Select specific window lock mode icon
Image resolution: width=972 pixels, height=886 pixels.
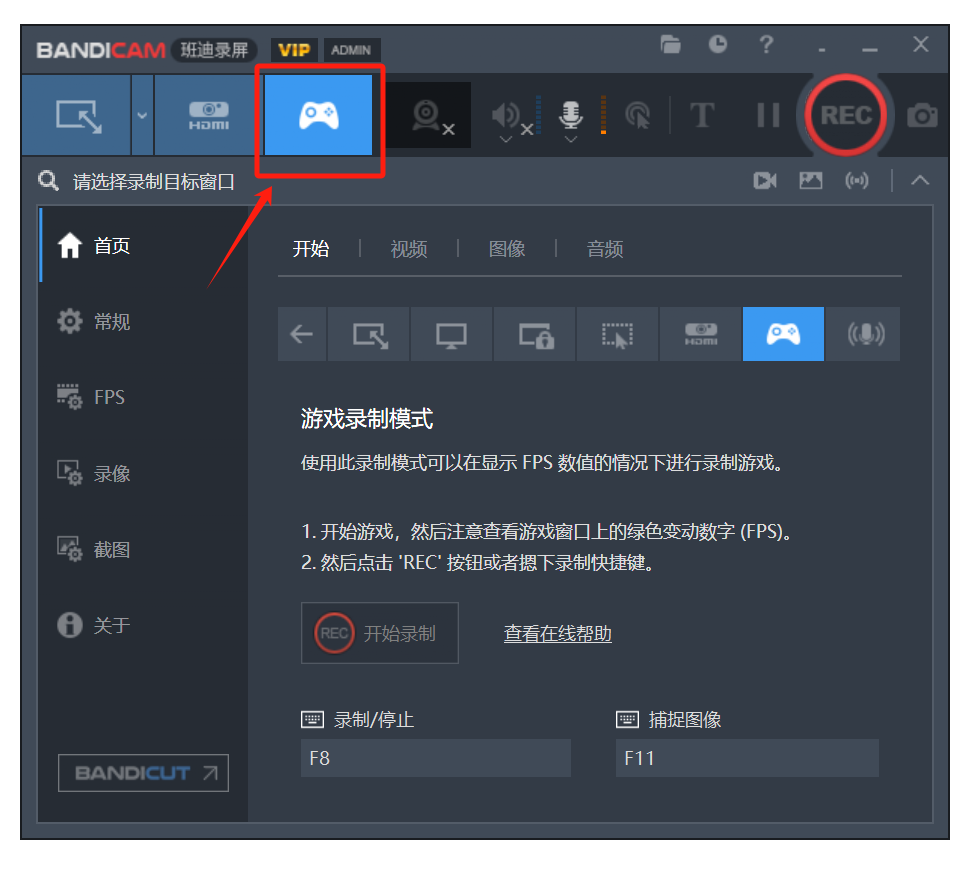[534, 334]
